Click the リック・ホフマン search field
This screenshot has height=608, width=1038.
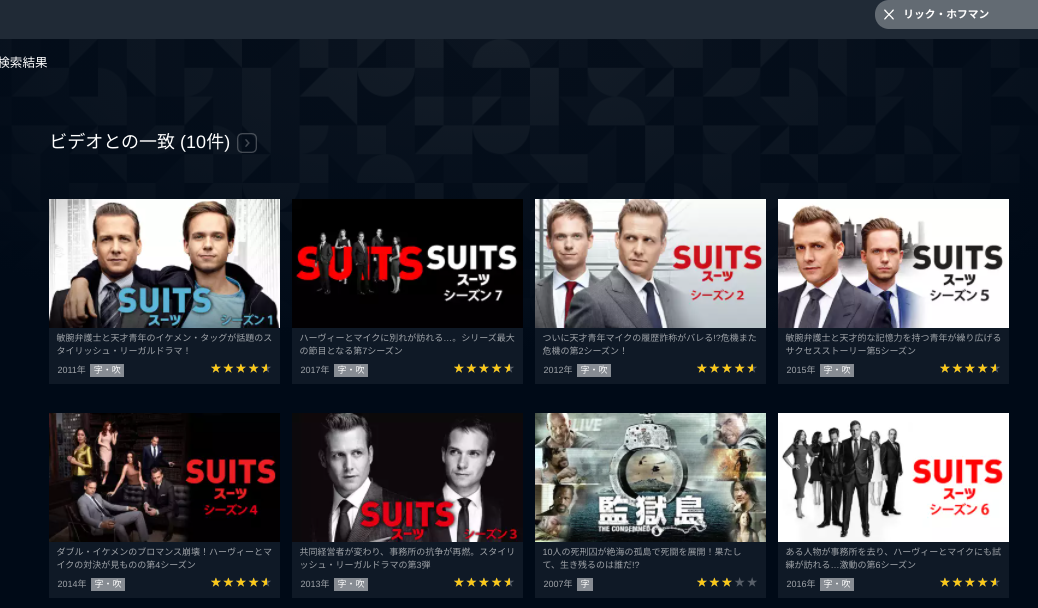click(957, 15)
